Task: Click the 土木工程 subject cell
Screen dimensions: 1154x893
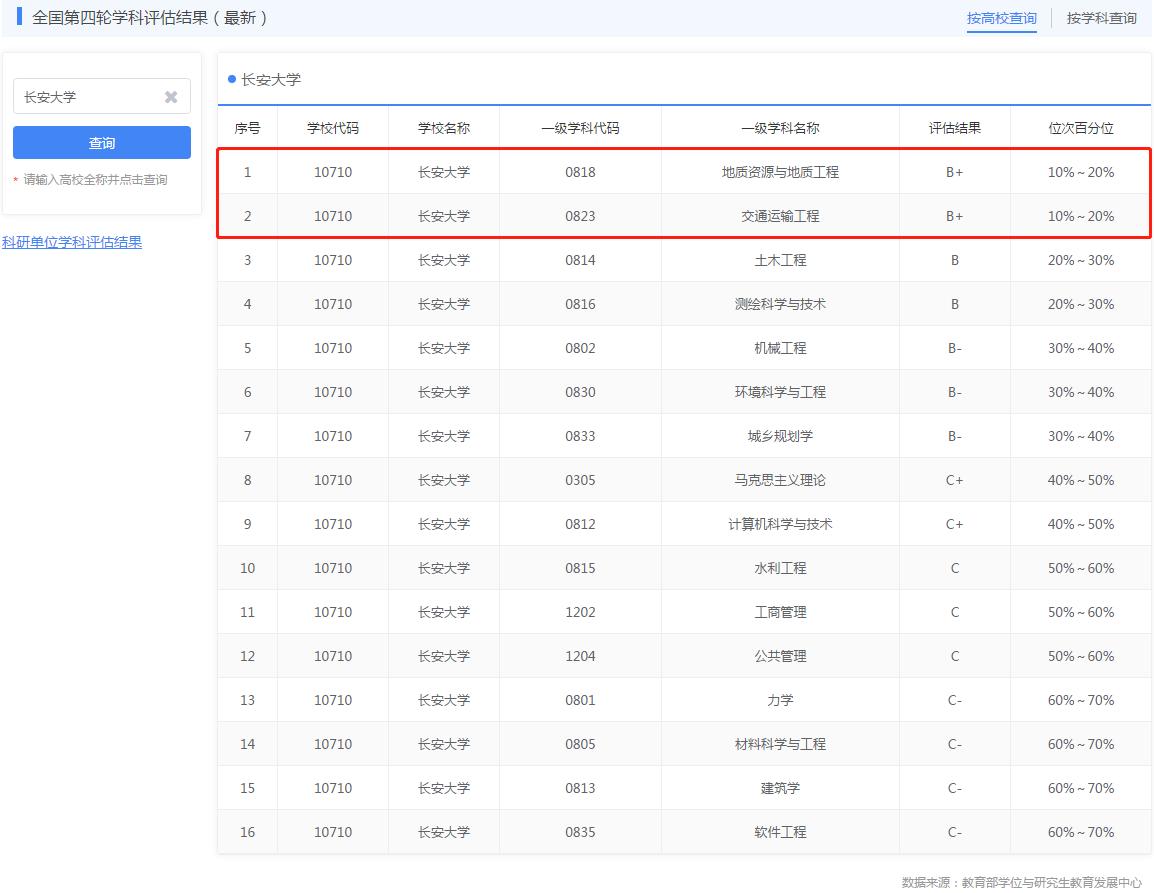Action: pos(780,259)
